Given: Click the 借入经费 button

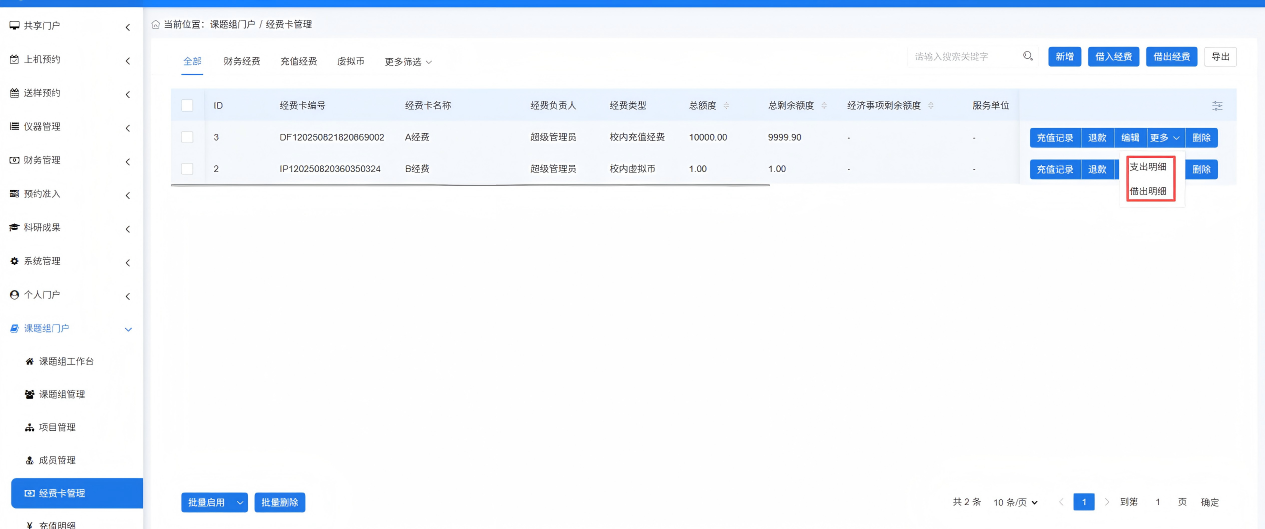Looking at the screenshot, I should pos(1113,57).
